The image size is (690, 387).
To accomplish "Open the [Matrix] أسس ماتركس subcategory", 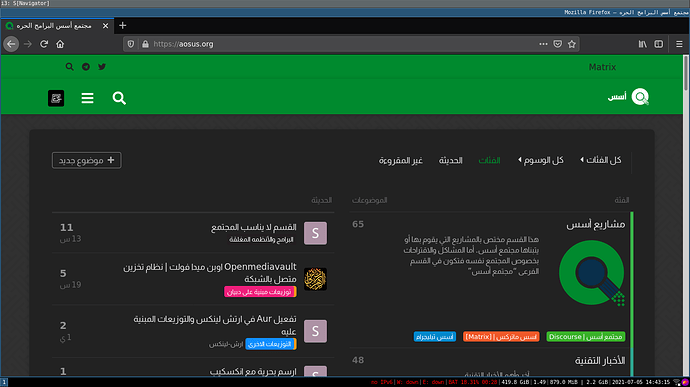I will coord(501,337).
